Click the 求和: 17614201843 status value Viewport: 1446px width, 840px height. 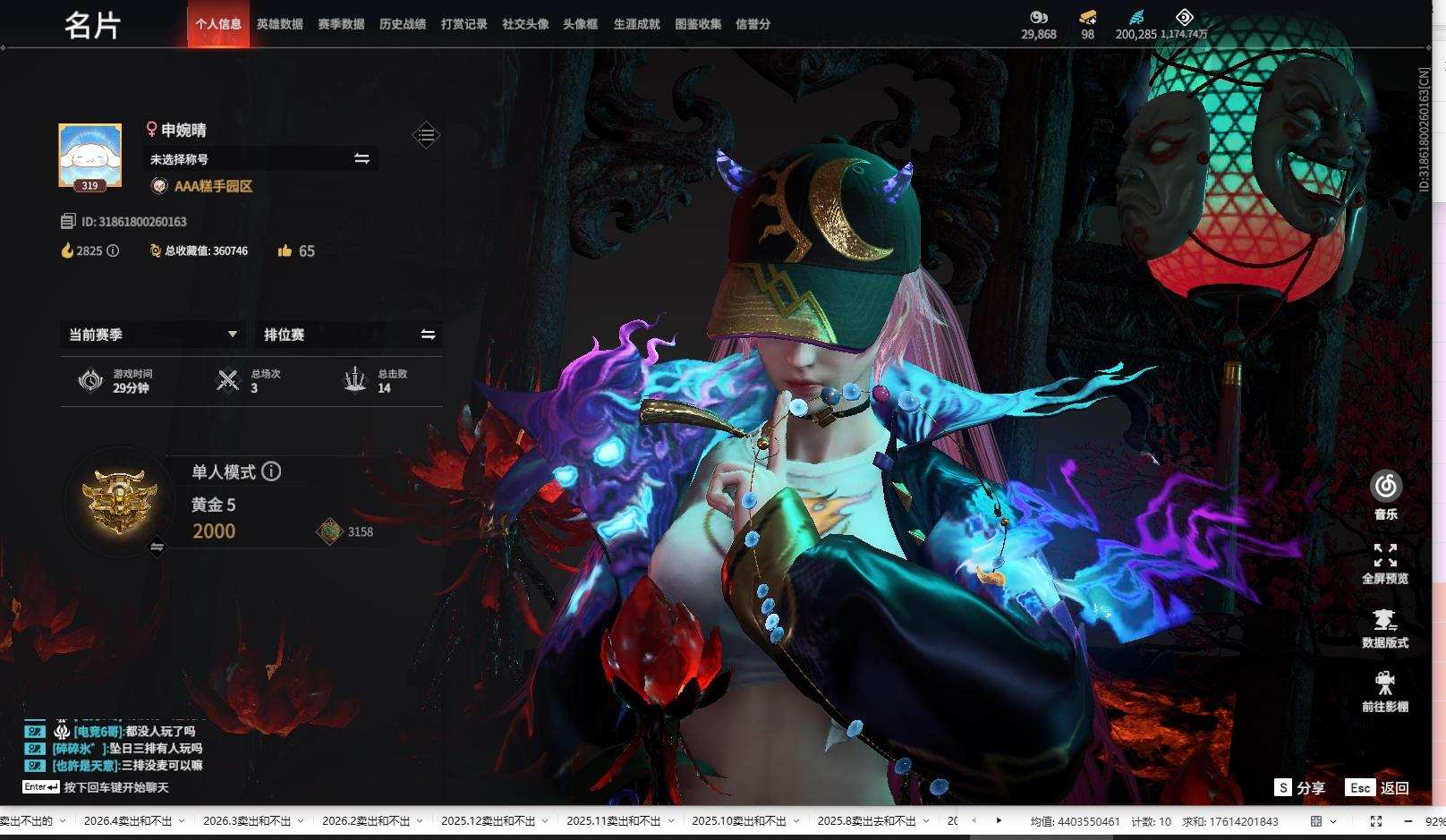point(1230,821)
